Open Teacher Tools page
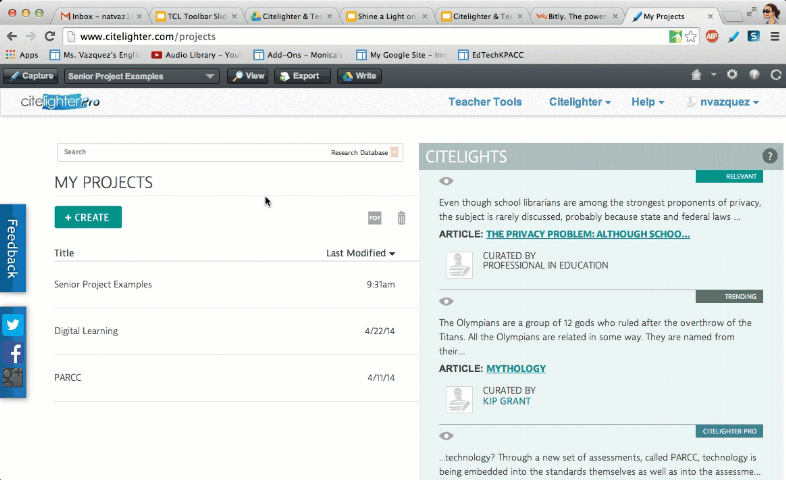Viewport: 786px width, 480px height. pyautogui.click(x=485, y=102)
